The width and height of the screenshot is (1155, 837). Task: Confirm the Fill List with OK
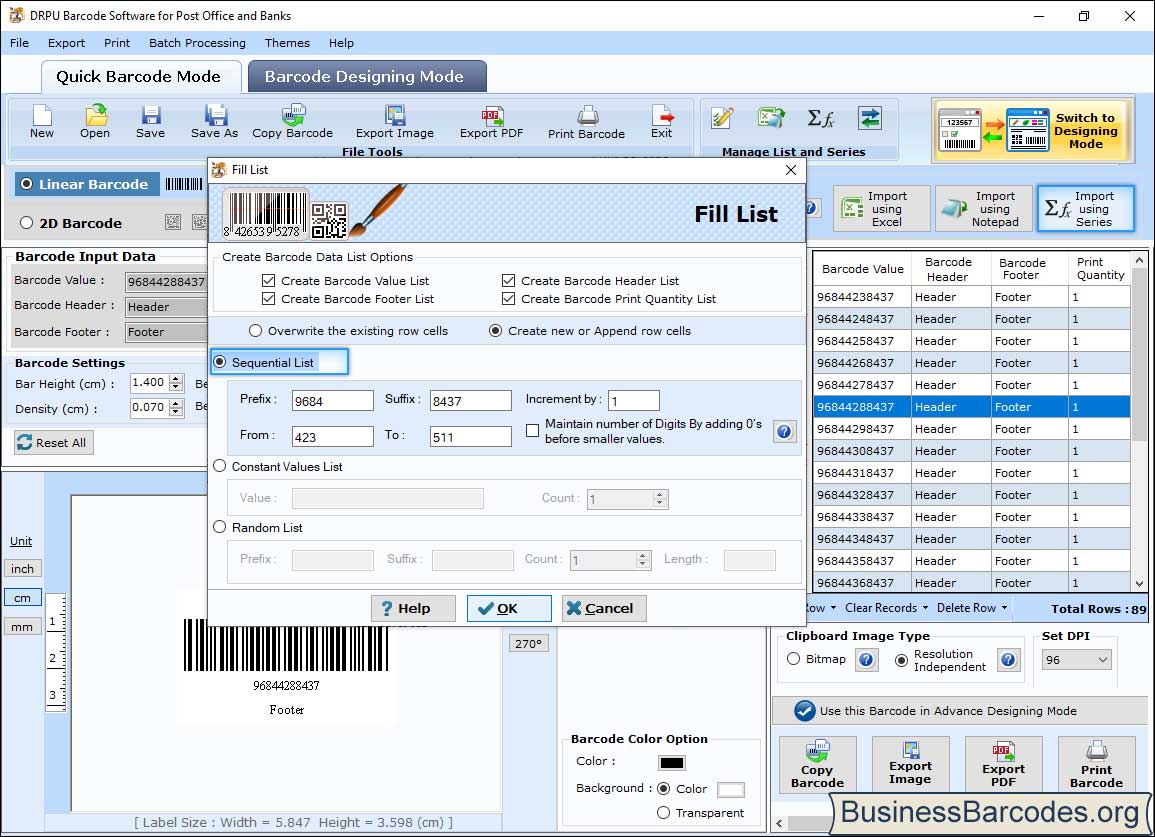tap(508, 608)
